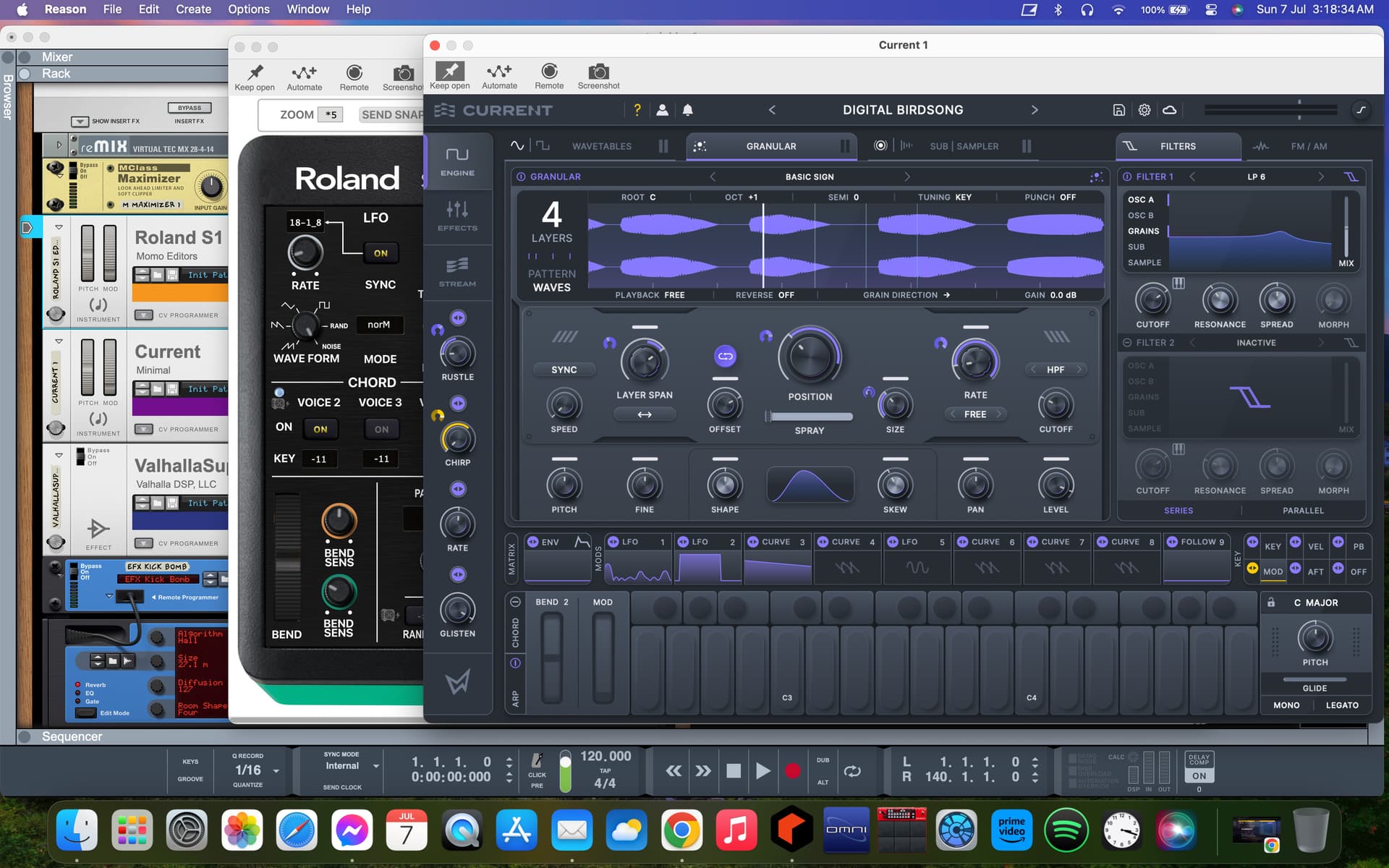Open the Stream section in Current sidebar
The width and height of the screenshot is (1389, 868).
(457, 272)
